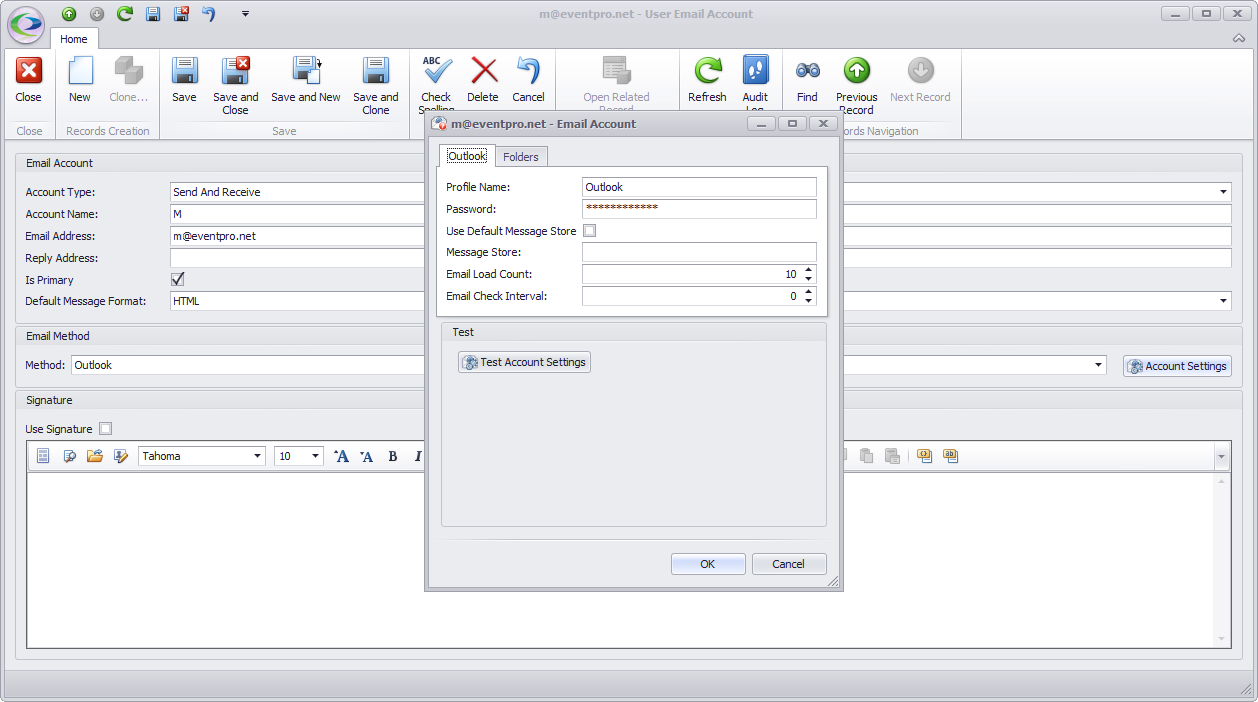Image resolution: width=1258 pixels, height=702 pixels.
Task: Switch to the Folders tab
Action: [521, 157]
